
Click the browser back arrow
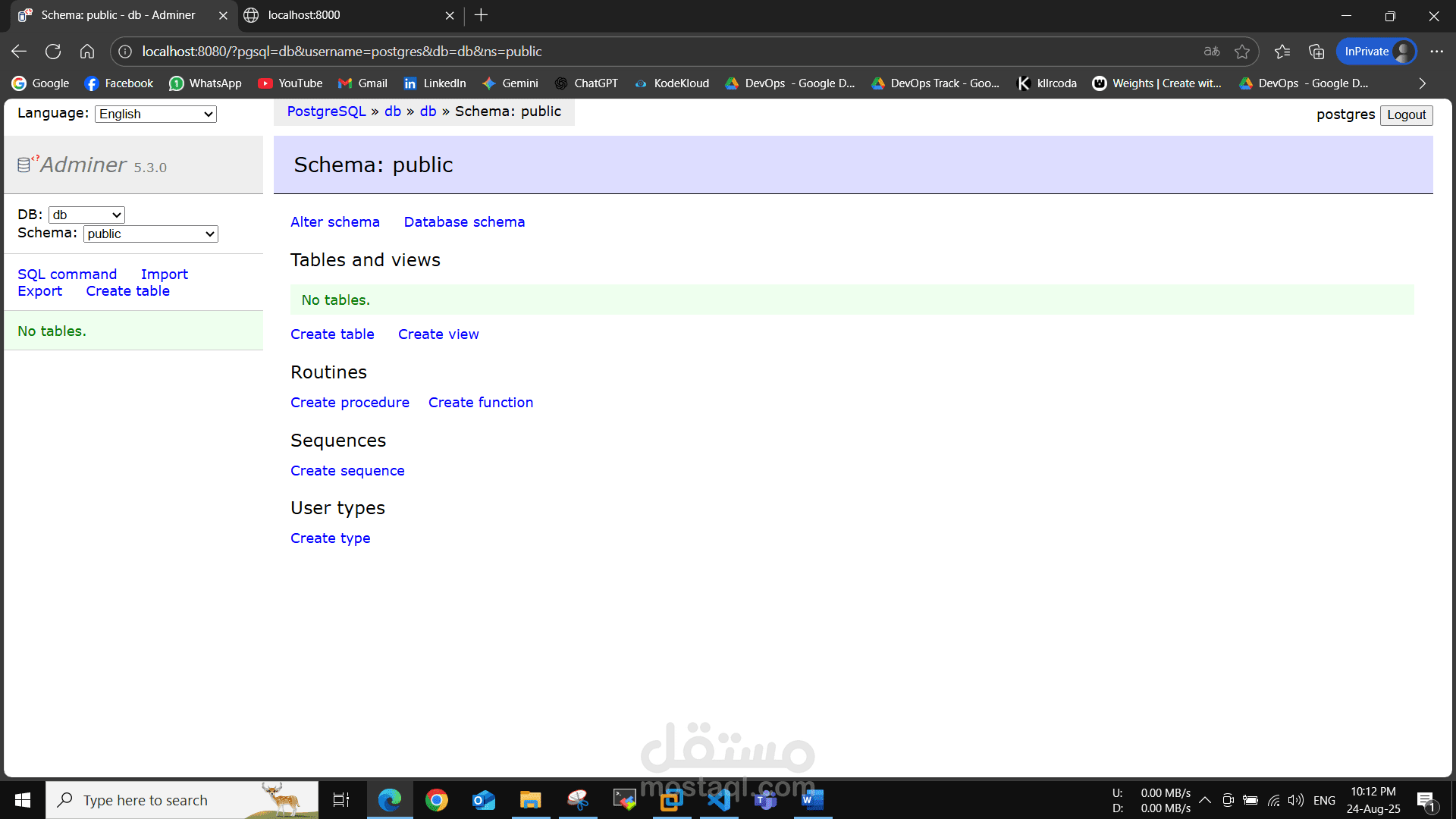19,52
